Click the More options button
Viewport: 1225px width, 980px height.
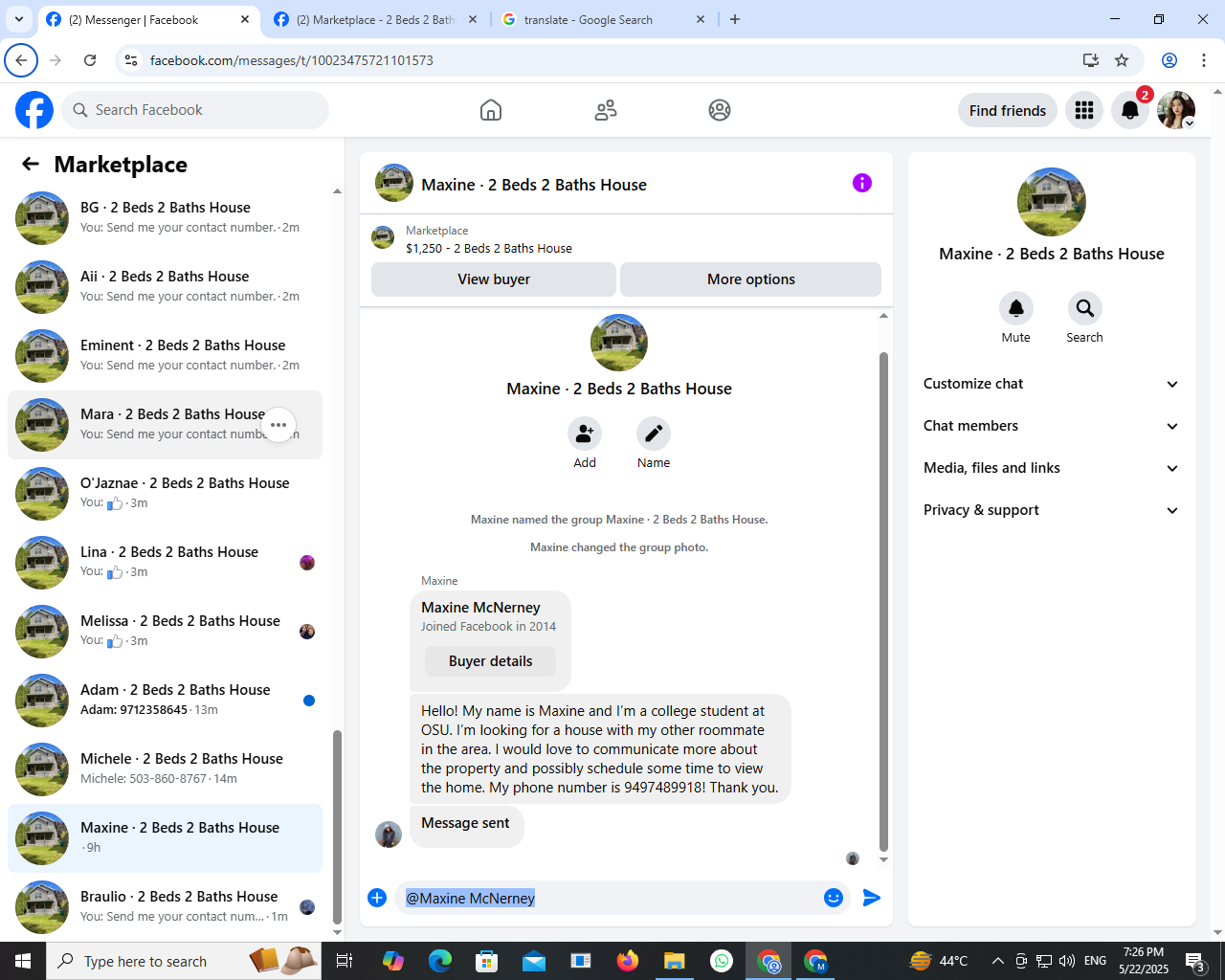[x=751, y=279]
